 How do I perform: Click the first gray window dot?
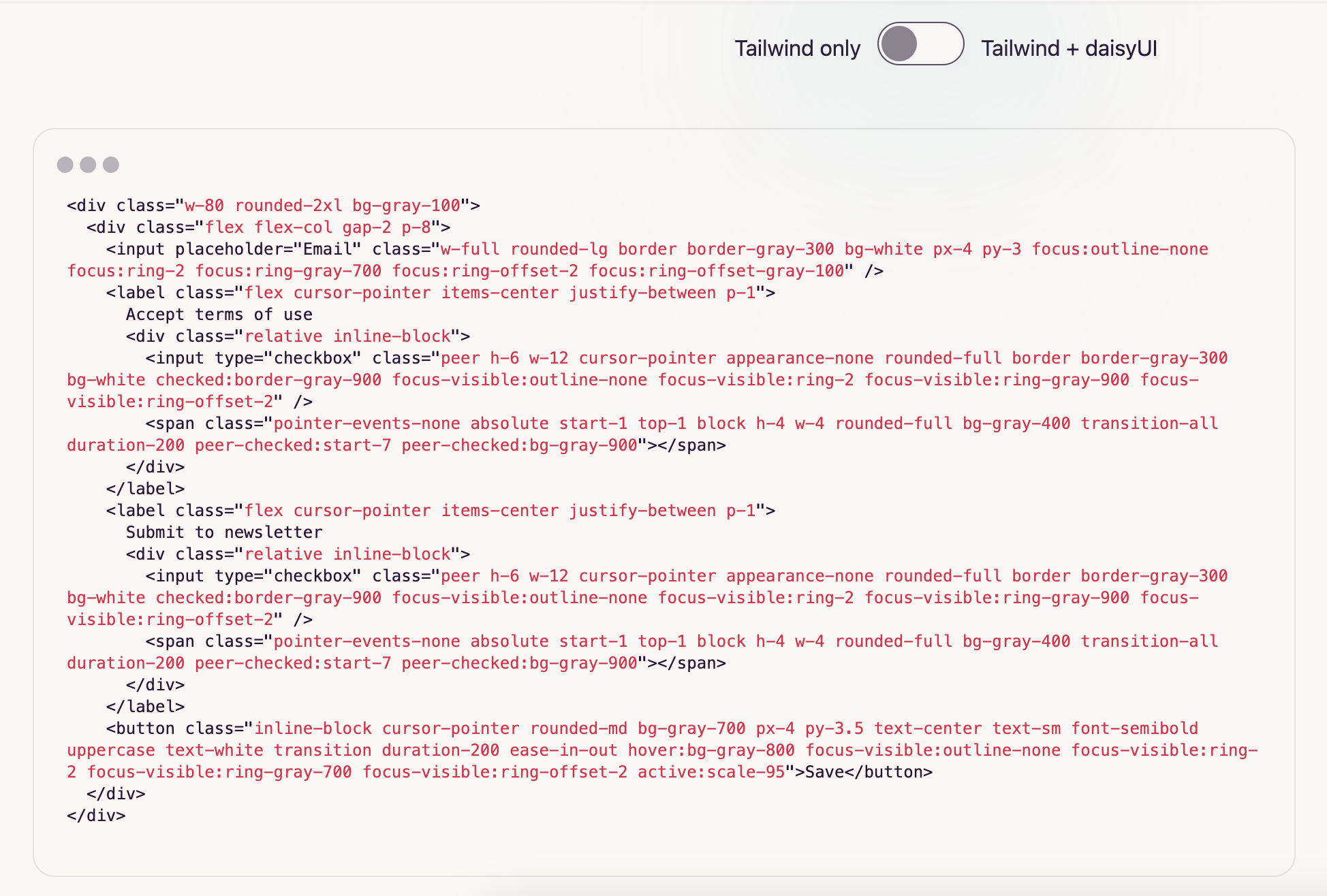pos(66,165)
